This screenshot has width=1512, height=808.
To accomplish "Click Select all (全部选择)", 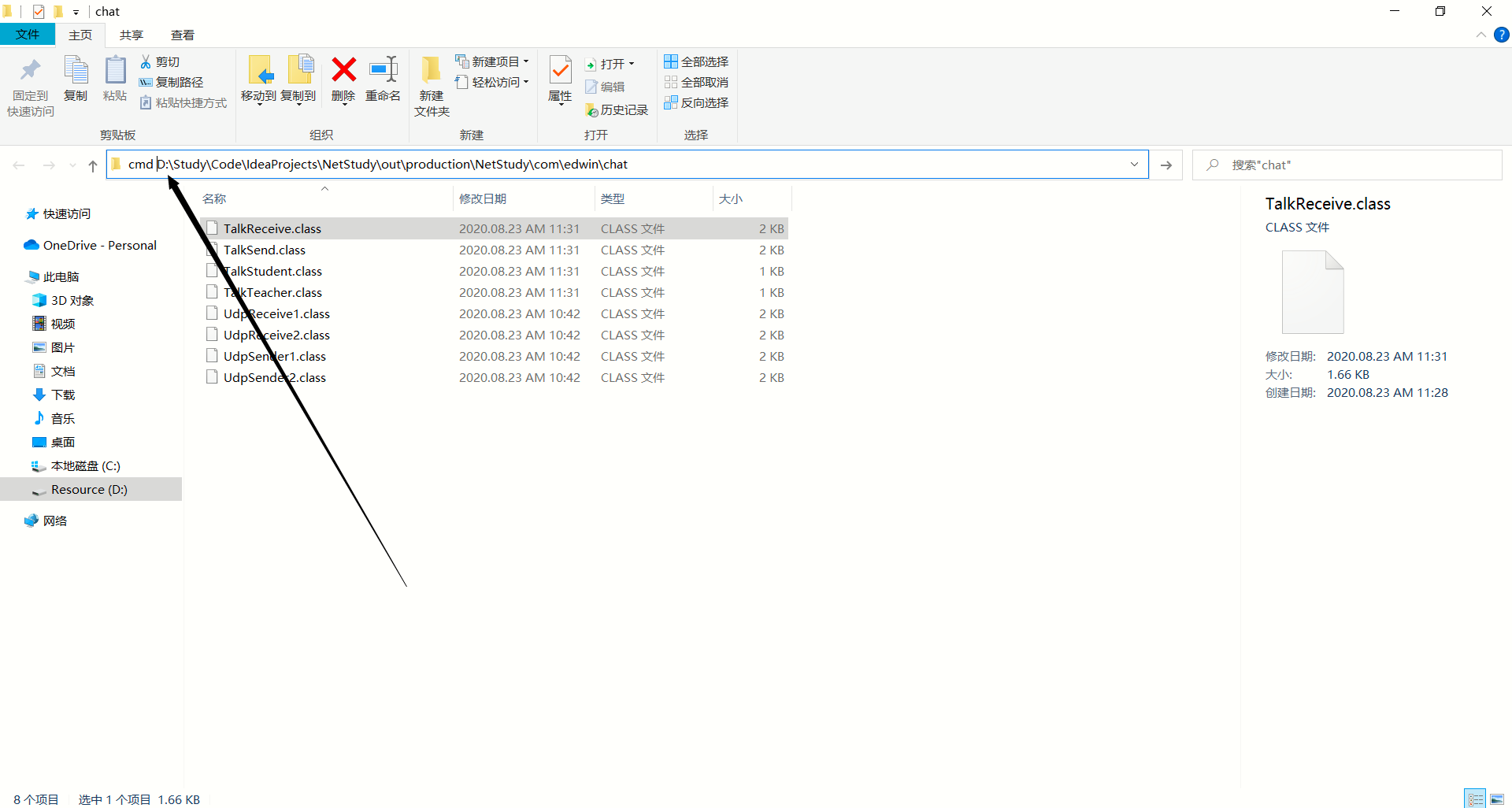I will click(696, 61).
